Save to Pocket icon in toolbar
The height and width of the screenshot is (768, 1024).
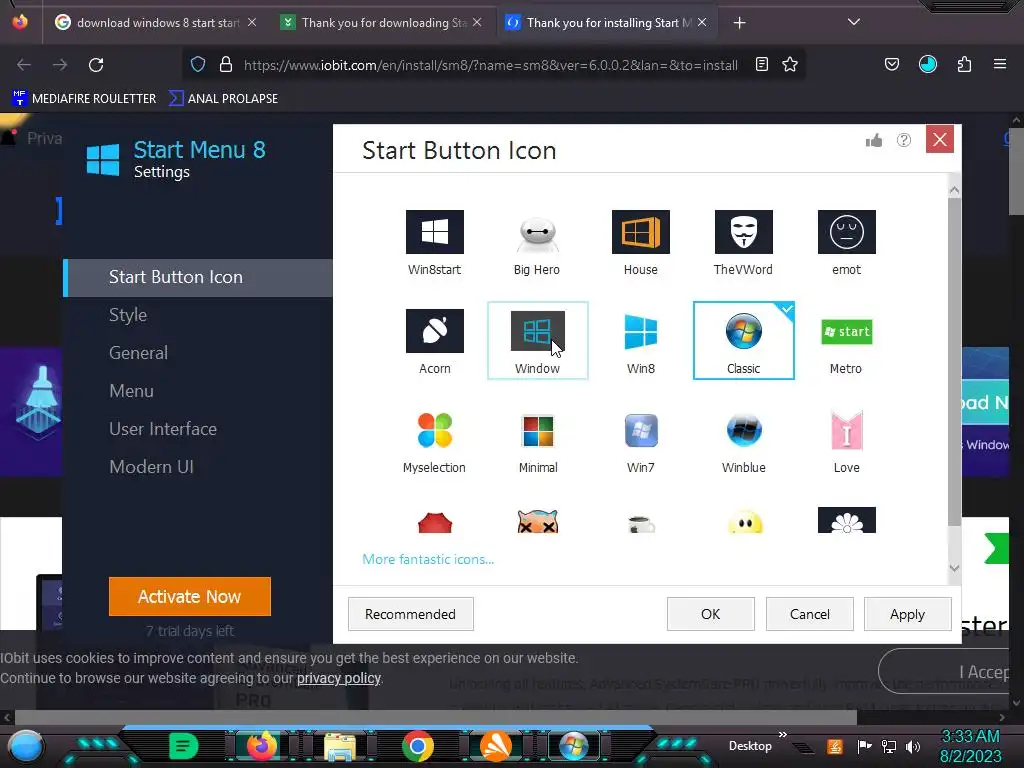(x=891, y=64)
